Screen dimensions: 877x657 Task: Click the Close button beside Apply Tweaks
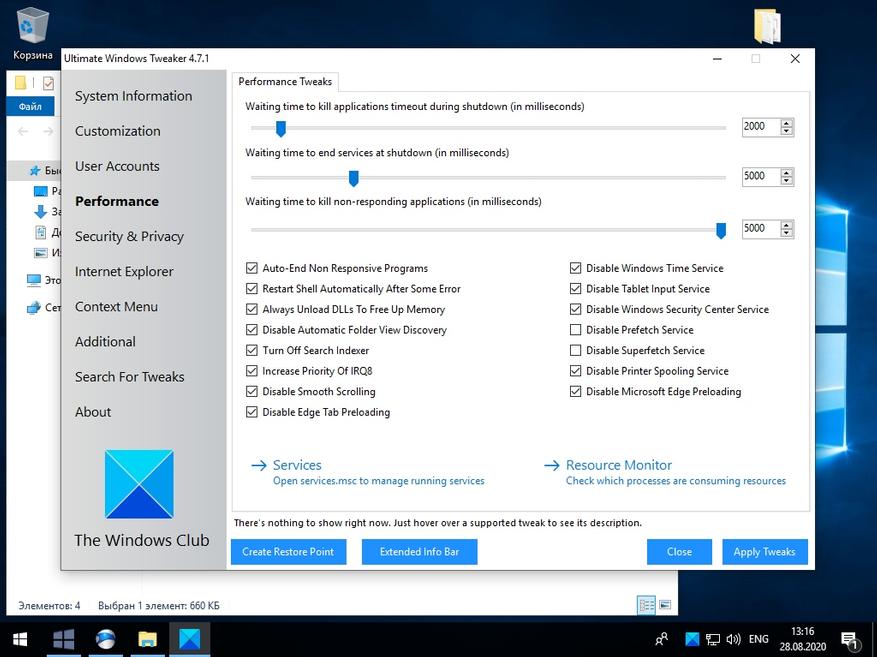click(679, 552)
